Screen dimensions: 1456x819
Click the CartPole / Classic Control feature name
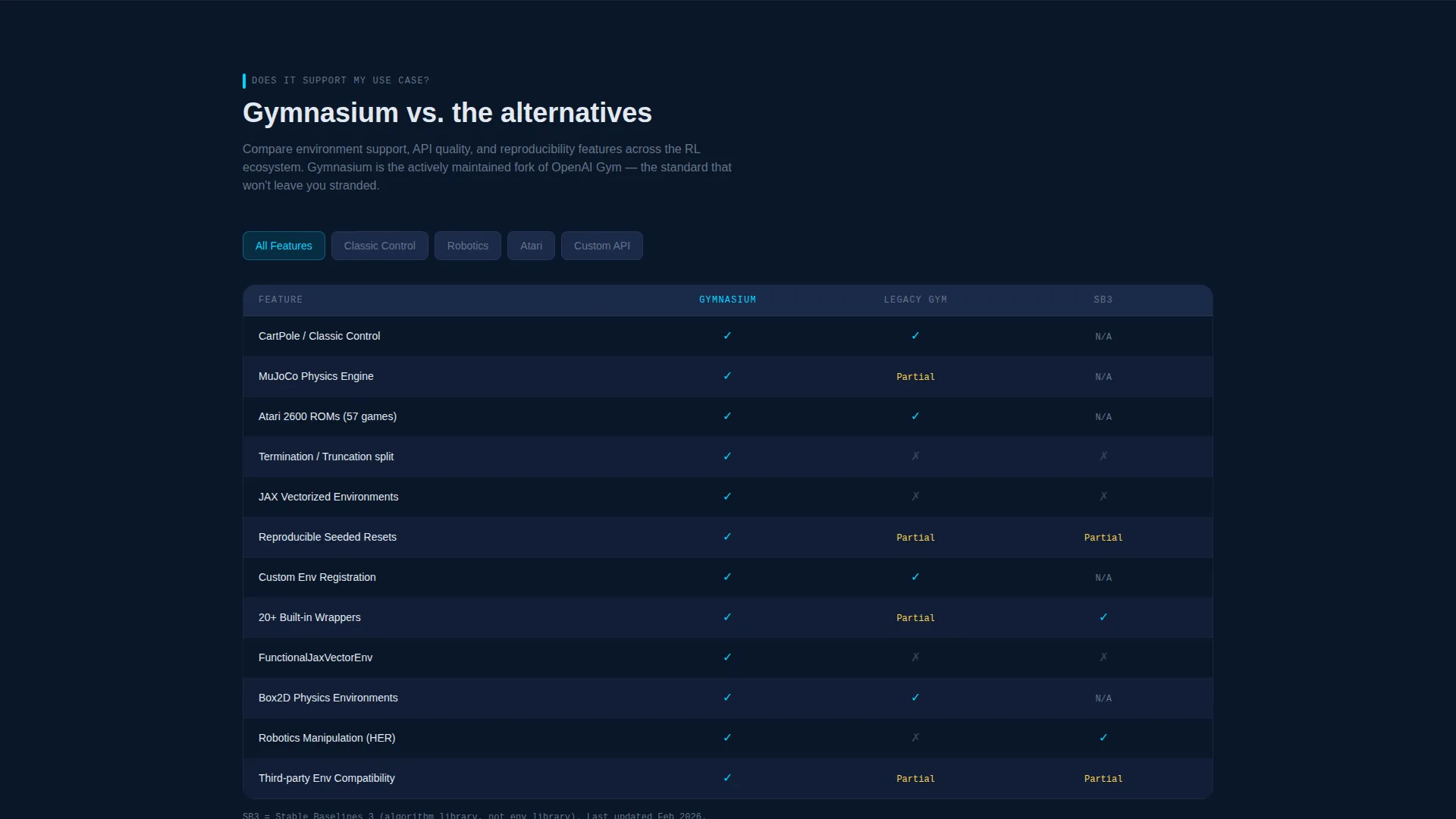tap(319, 336)
